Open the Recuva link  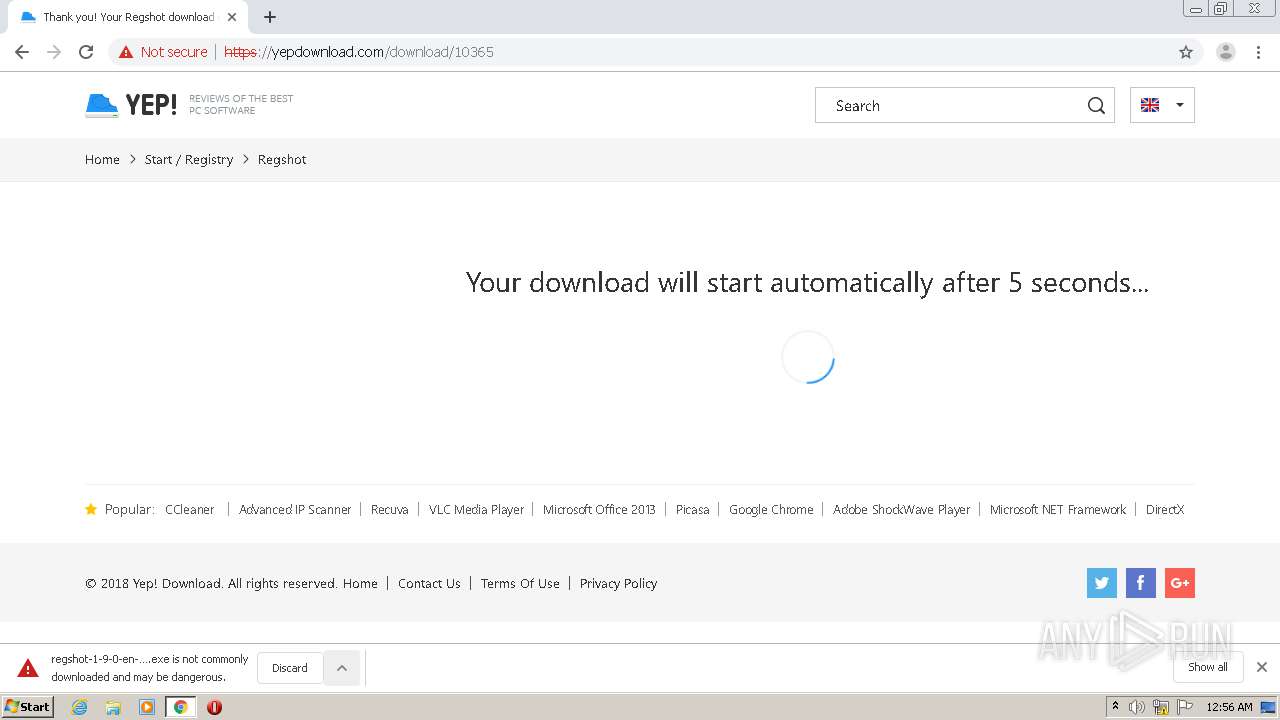[390, 510]
